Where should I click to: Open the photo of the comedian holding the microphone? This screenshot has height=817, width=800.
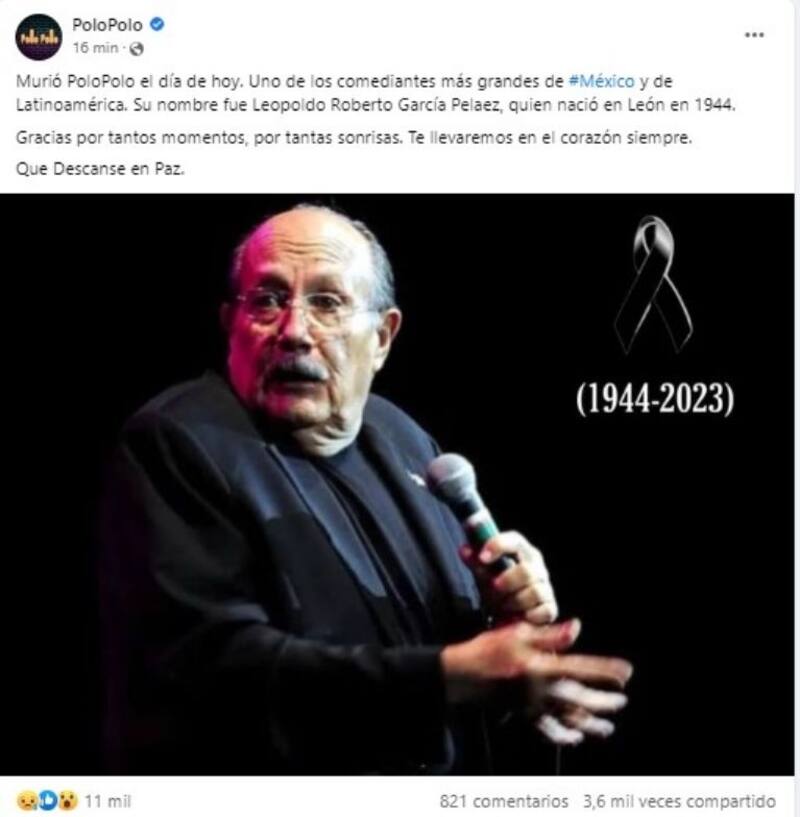pyautogui.click(x=397, y=484)
